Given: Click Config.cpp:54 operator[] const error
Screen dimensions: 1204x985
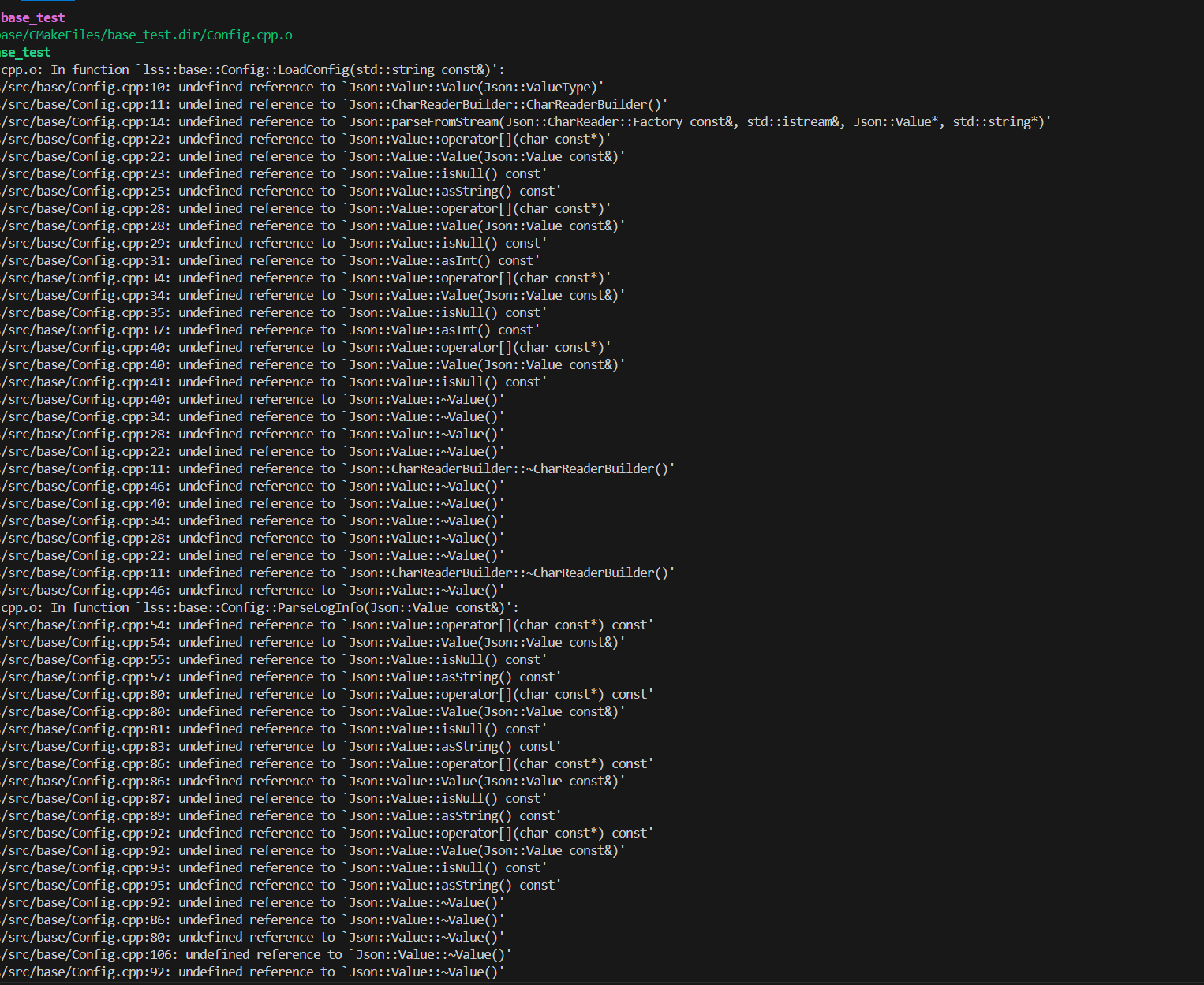Looking at the screenshot, I should click(327, 625).
